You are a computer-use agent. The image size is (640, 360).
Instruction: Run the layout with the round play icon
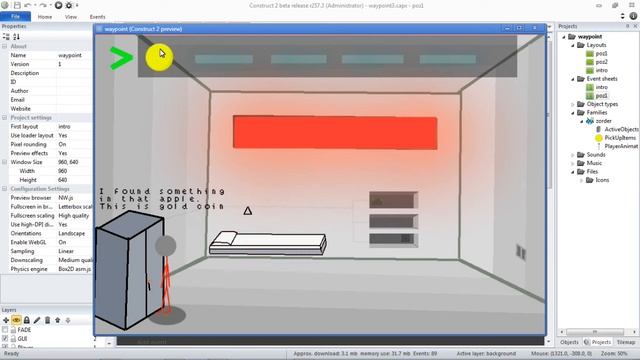click(x=58, y=5)
